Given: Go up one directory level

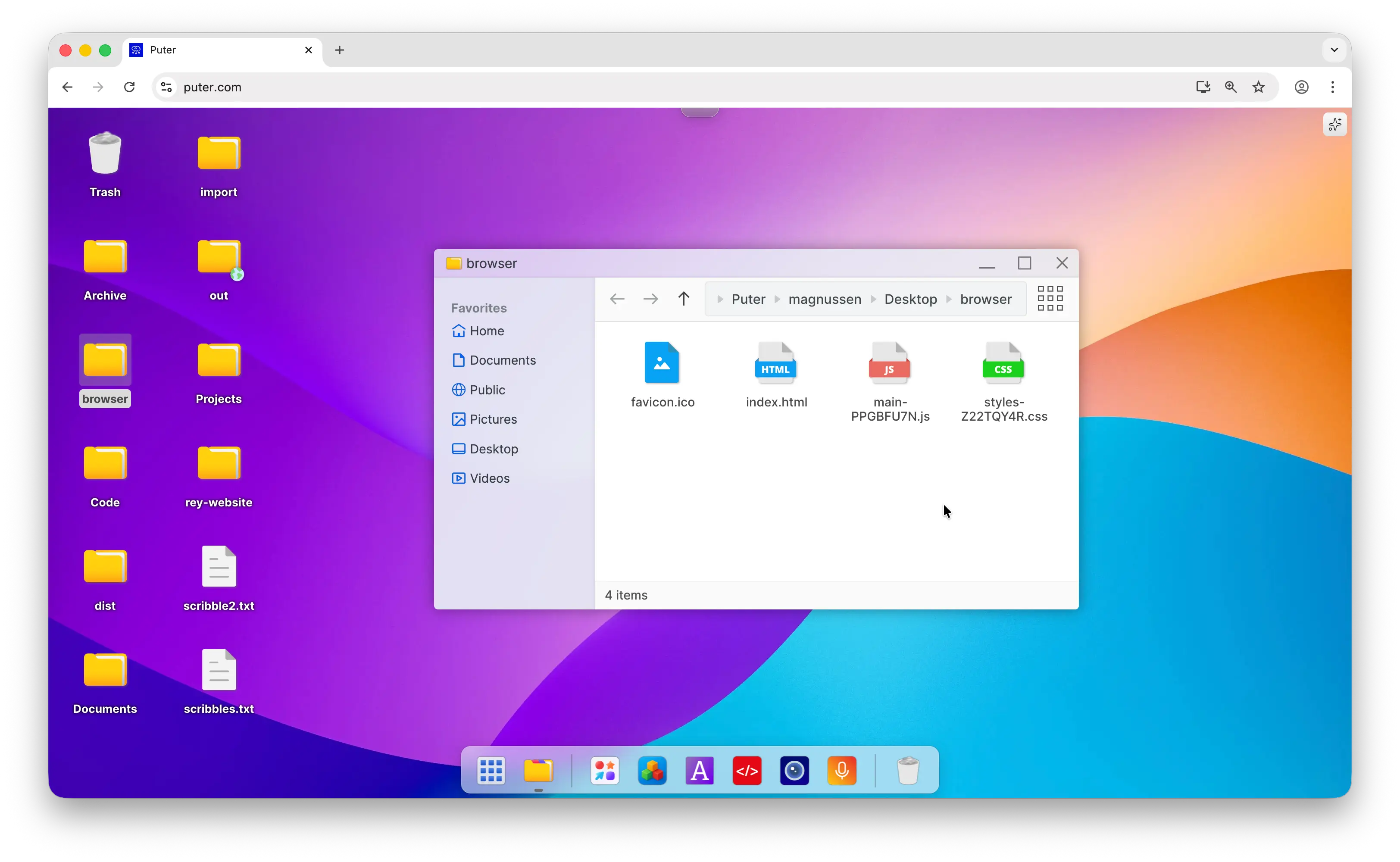Looking at the screenshot, I should pos(684,299).
